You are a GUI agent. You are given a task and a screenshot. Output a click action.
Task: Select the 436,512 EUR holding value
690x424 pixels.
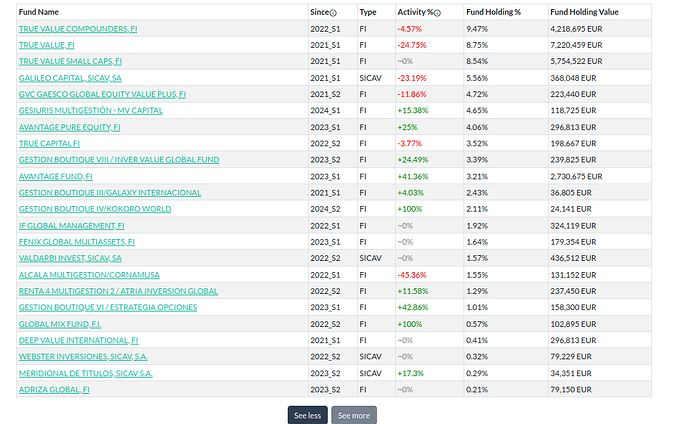[573, 259]
